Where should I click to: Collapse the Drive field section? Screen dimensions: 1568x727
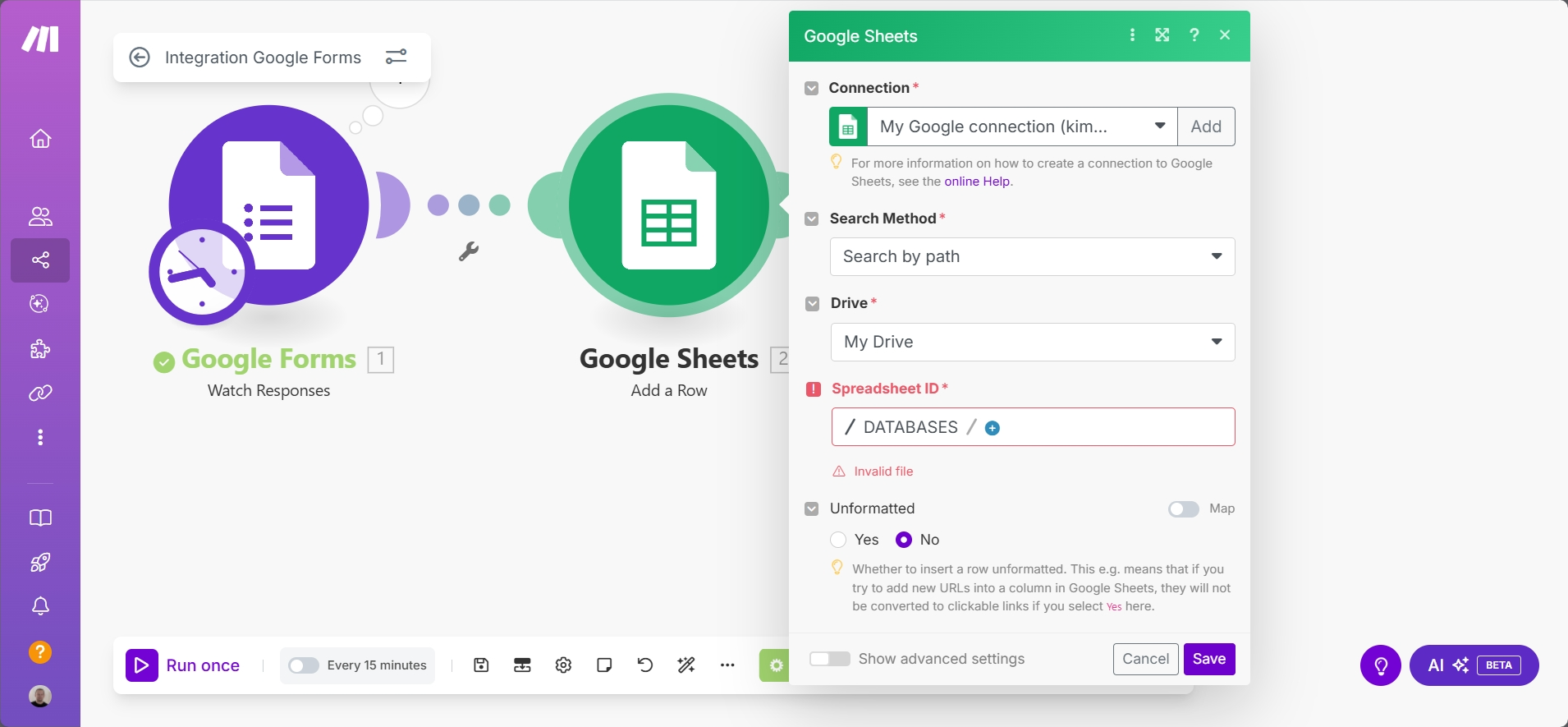click(812, 304)
